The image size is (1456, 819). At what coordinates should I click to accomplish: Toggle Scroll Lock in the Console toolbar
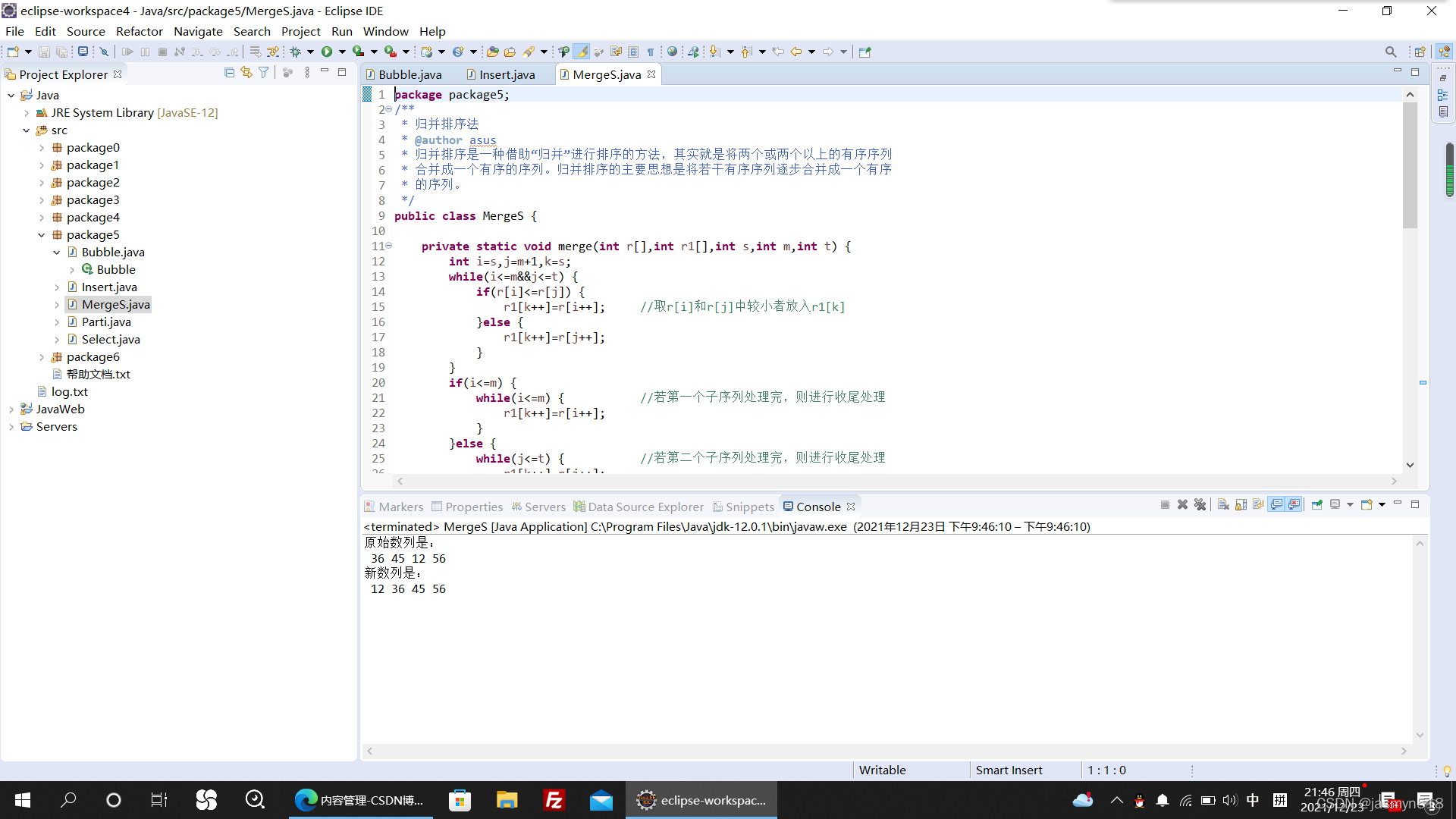(1241, 505)
